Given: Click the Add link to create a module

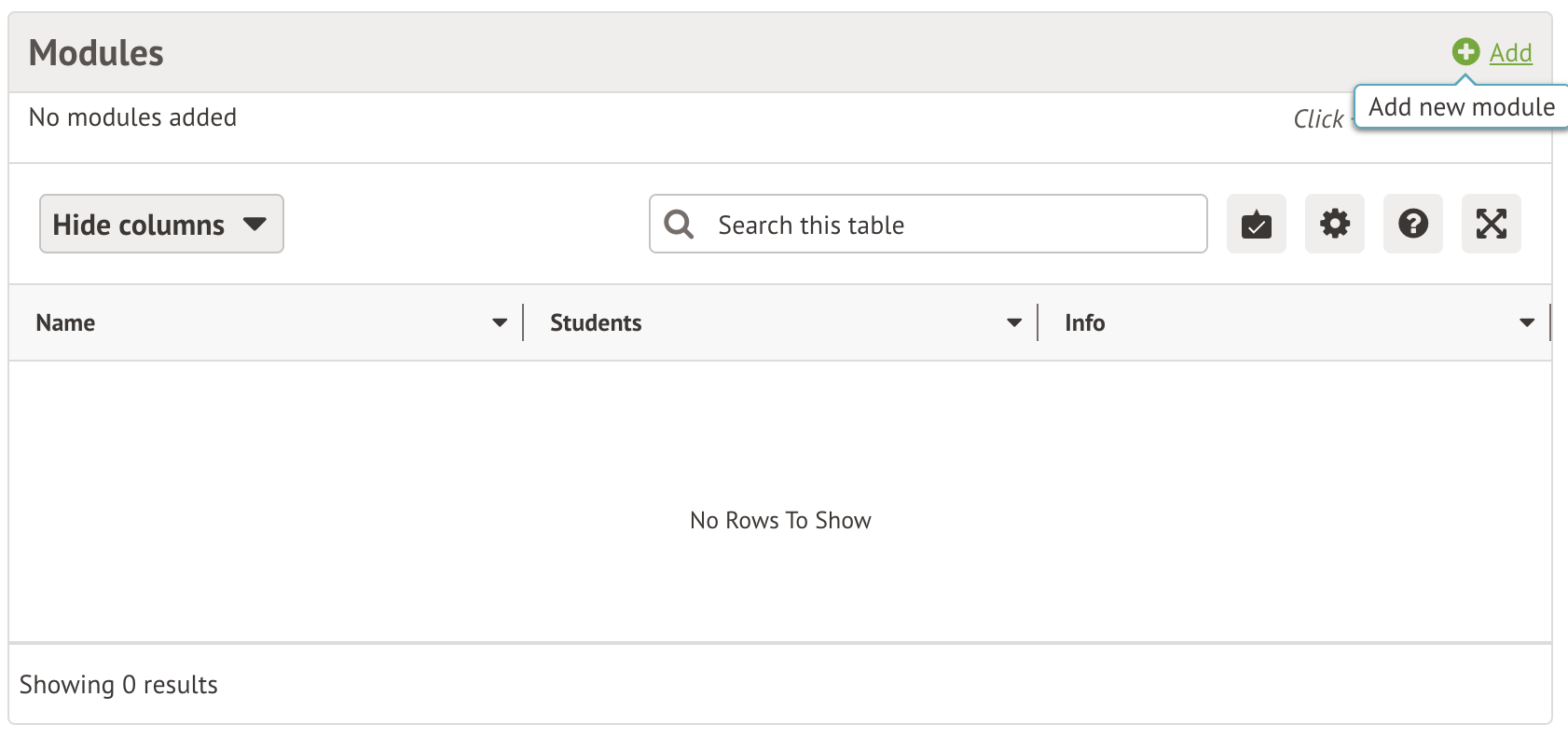Looking at the screenshot, I should click(x=1510, y=52).
